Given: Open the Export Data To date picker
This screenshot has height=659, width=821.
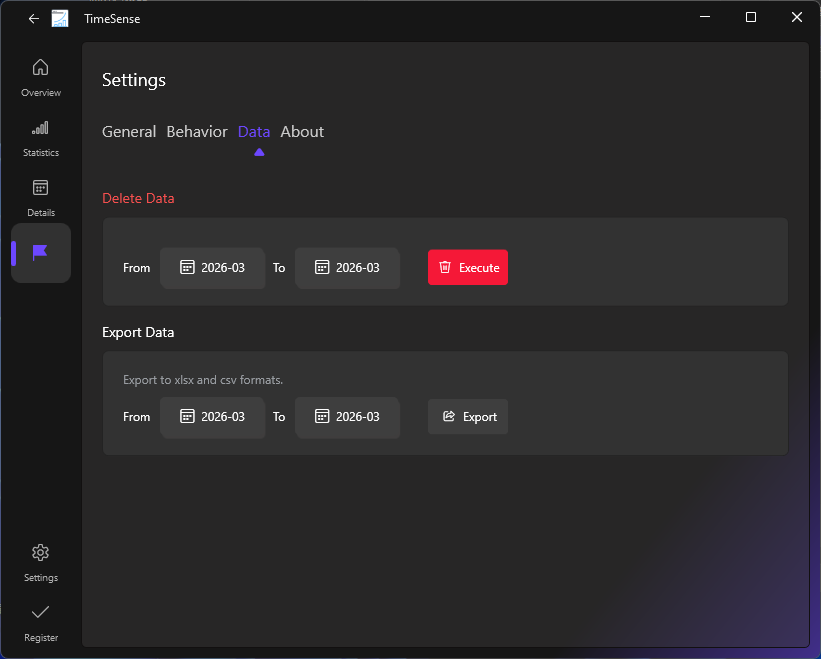Looking at the screenshot, I should [x=347, y=416].
